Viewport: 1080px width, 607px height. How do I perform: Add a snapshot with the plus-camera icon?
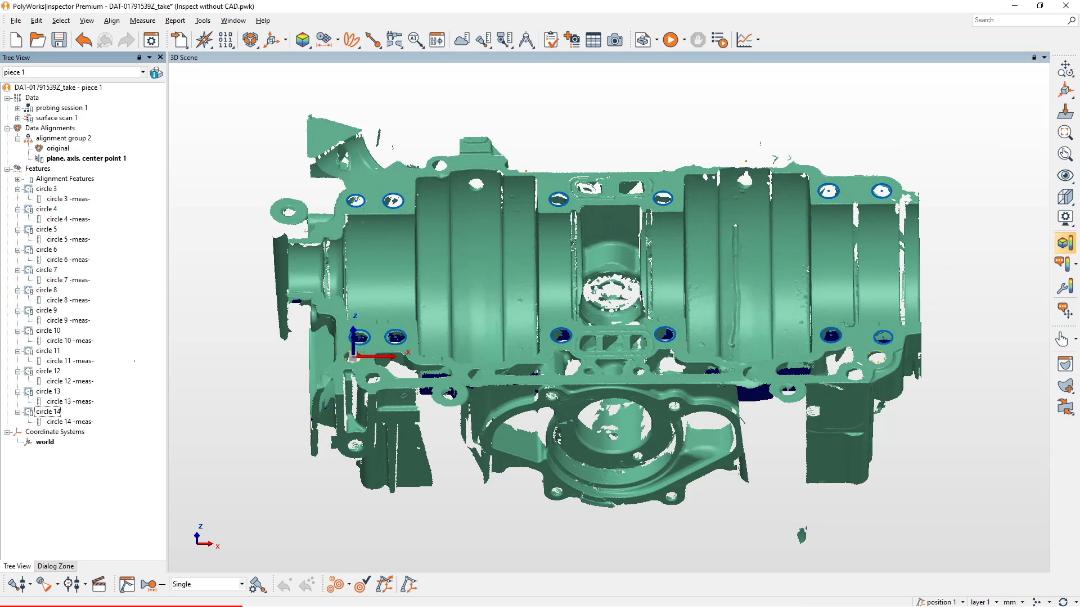(572, 40)
